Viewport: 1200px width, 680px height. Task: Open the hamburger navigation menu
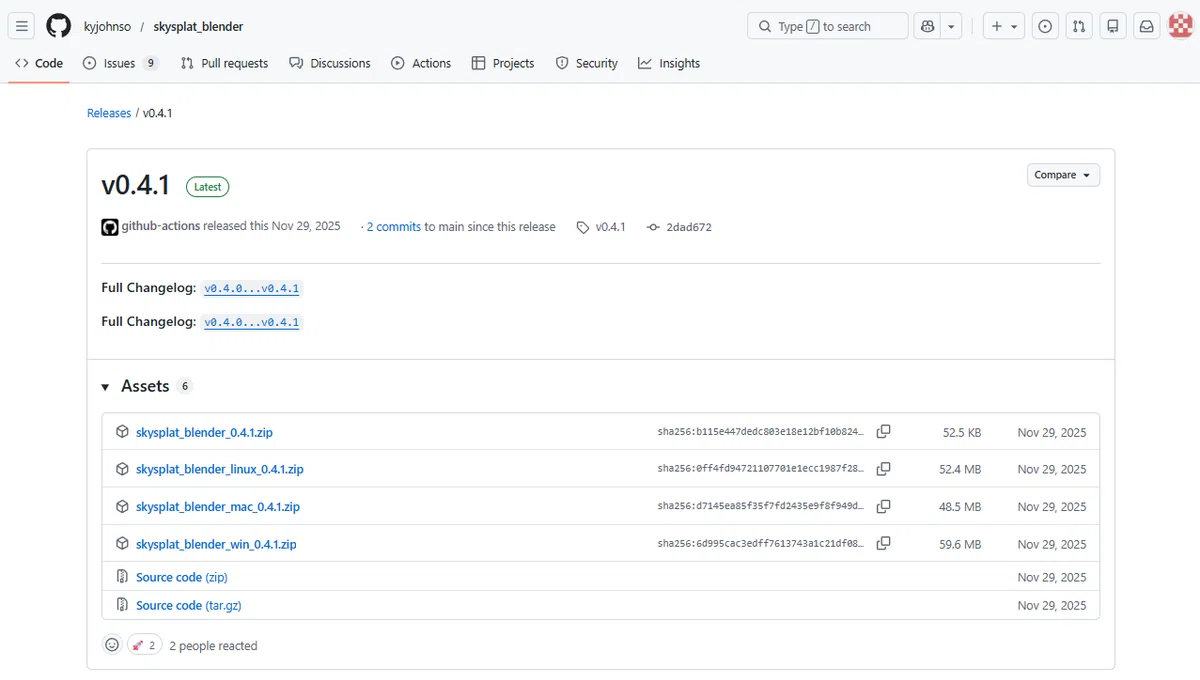point(23,26)
